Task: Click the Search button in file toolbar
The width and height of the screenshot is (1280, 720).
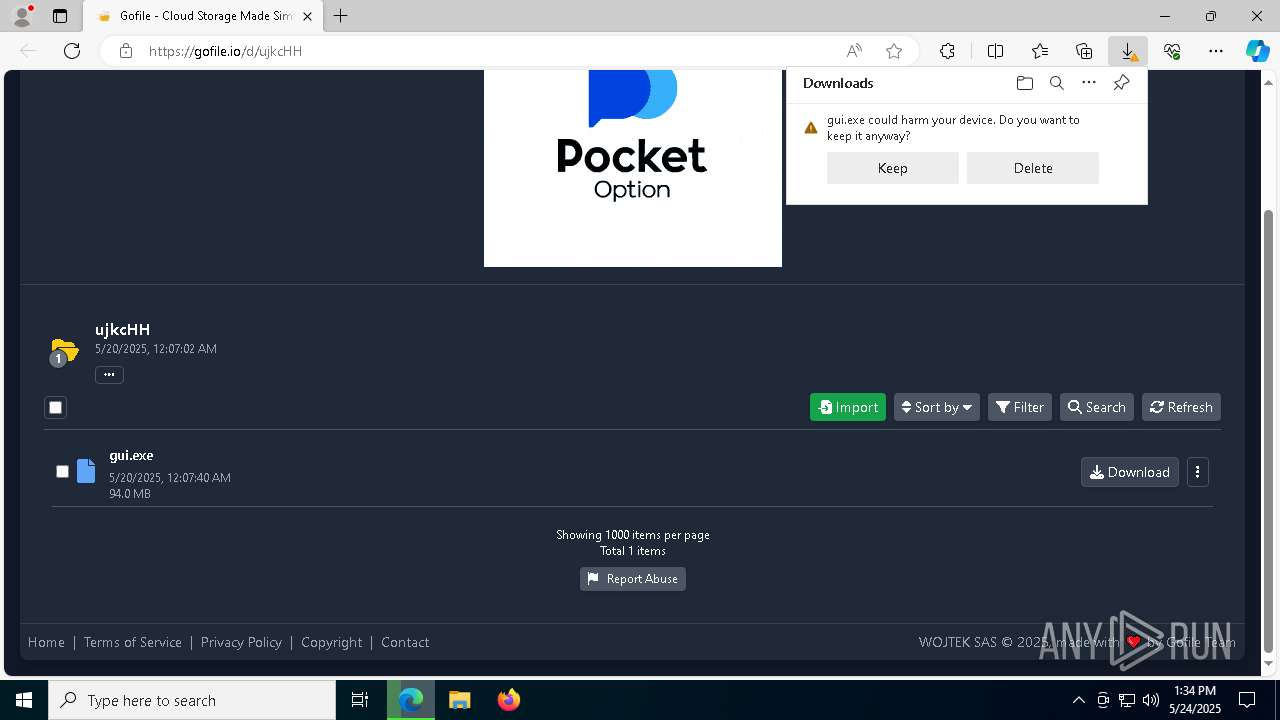Action: point(1097,407)
